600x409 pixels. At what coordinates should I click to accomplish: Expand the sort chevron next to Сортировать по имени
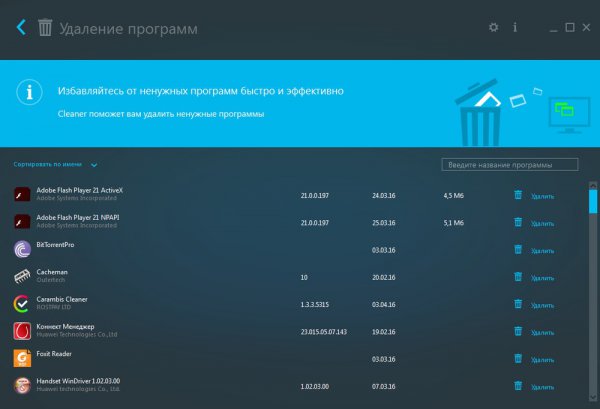point(94,165)
